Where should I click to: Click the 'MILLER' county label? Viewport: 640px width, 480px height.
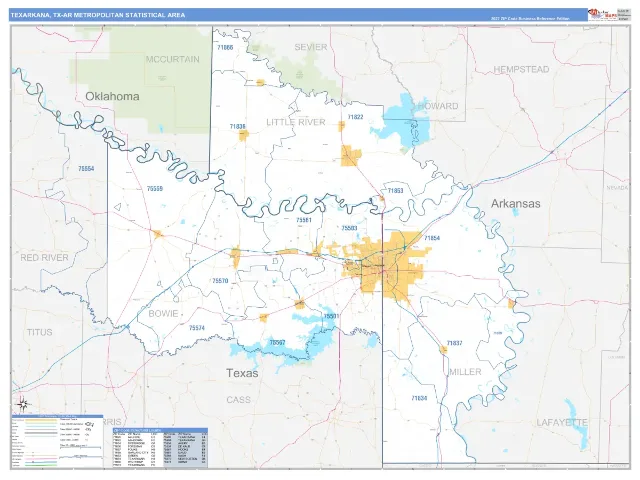pos(465,372)
